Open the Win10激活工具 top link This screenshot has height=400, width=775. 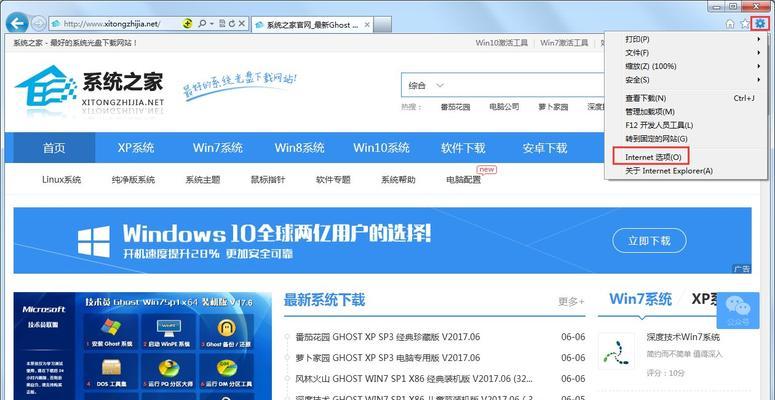click(x=502, y=43)
